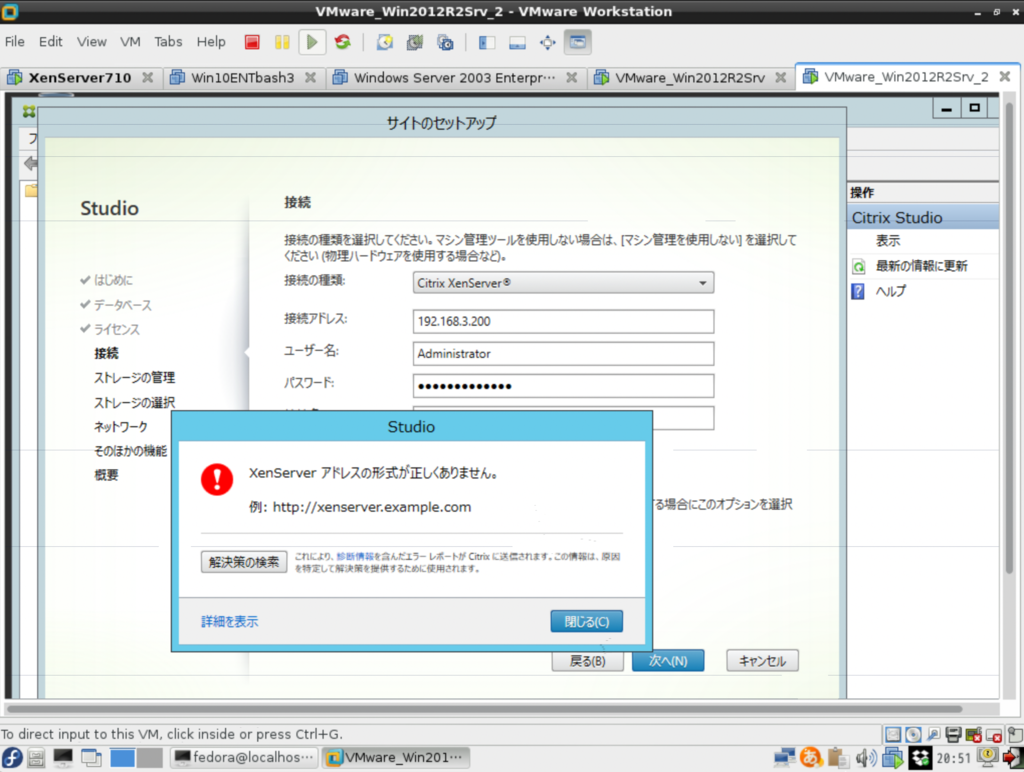Click the full screen arrows icon
This screenshot has height=772, width=1024.
pyautogui.click(x=547, y=42)
